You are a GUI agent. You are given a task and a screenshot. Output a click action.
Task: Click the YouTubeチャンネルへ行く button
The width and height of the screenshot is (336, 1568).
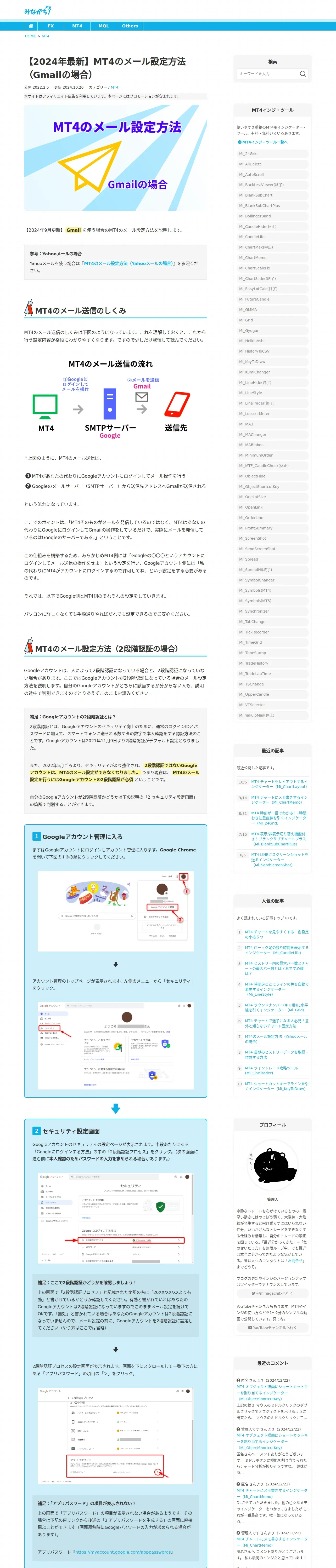[273, 1327]
